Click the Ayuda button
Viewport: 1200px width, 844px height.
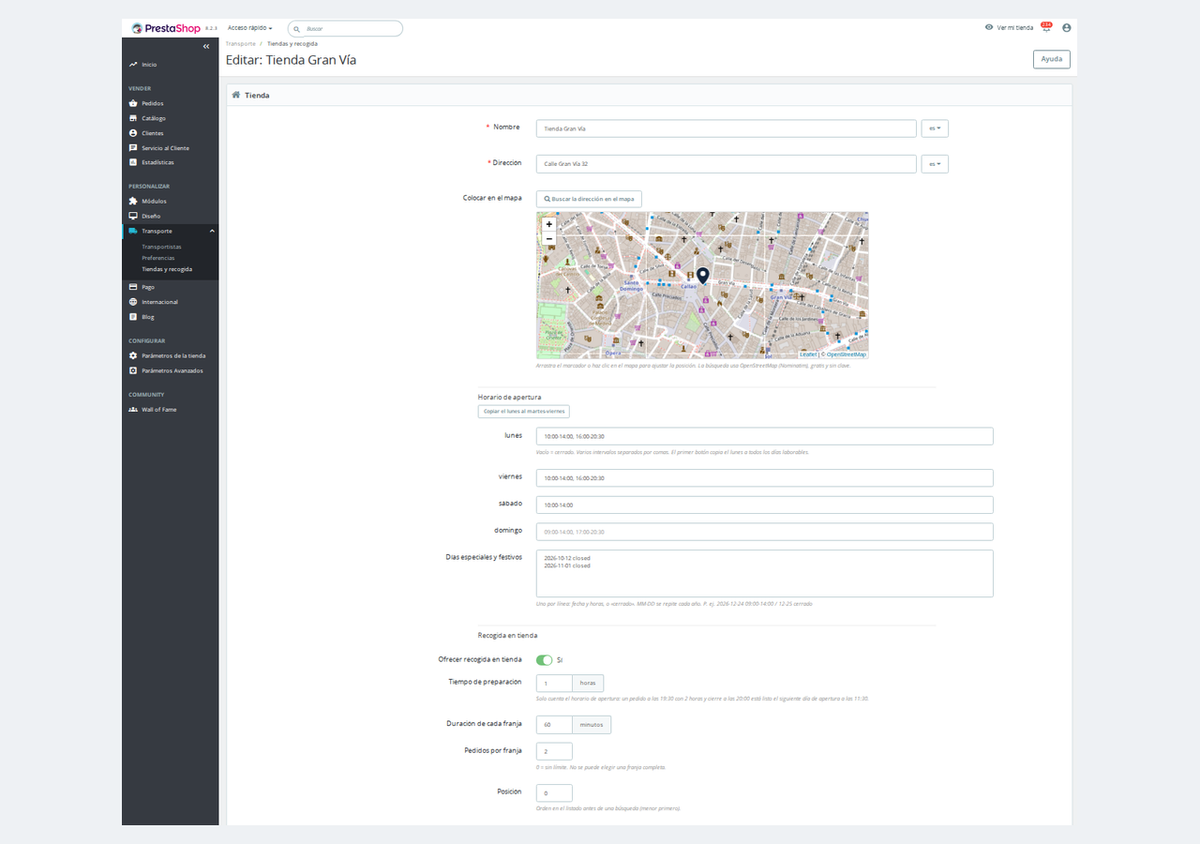1052,59
